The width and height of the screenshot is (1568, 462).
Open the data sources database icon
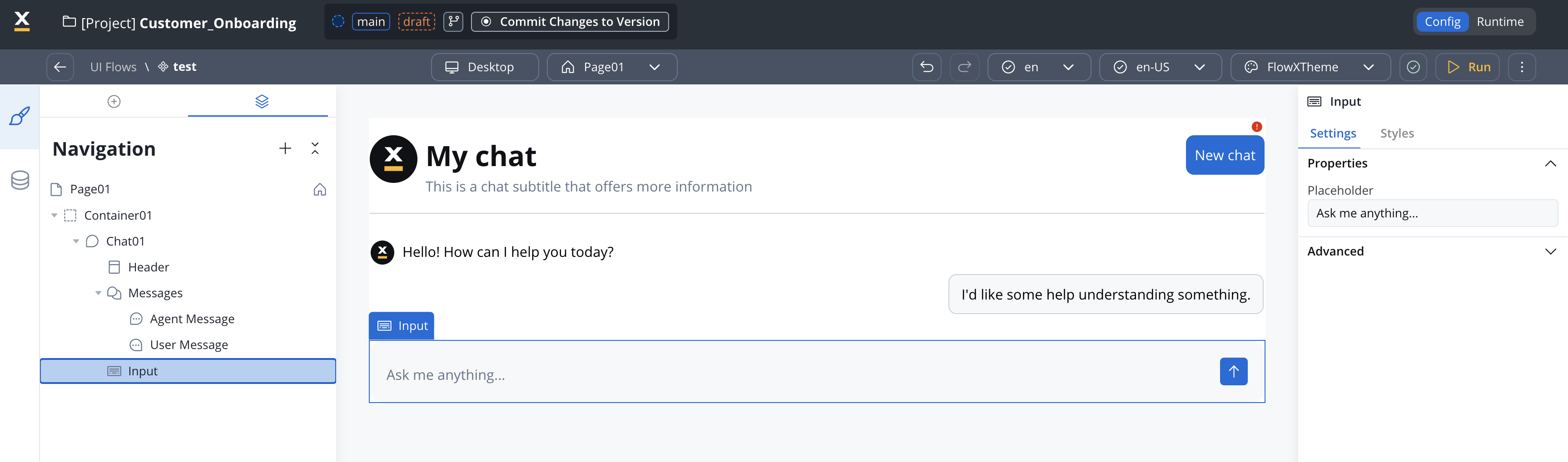(x=20, y=180)
